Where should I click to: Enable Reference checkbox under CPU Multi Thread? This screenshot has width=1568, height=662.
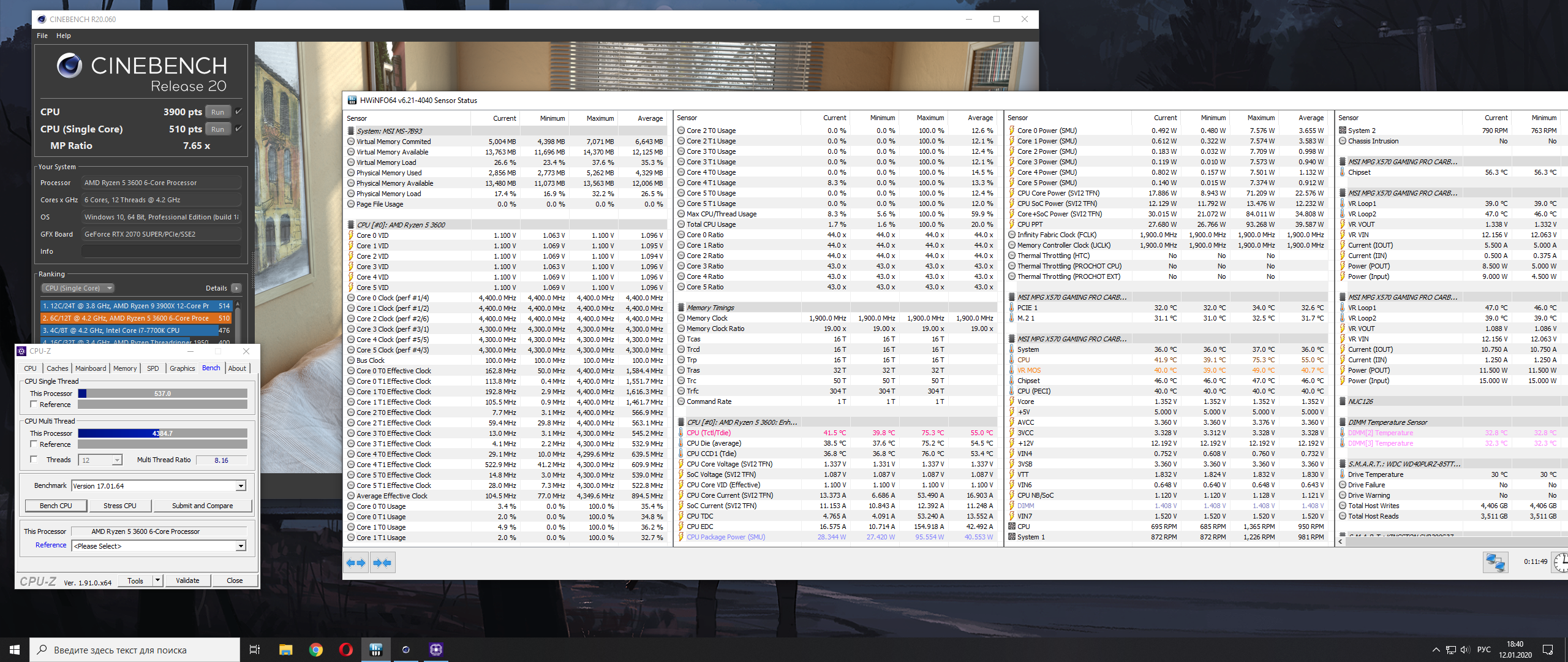tap(34, 444)
